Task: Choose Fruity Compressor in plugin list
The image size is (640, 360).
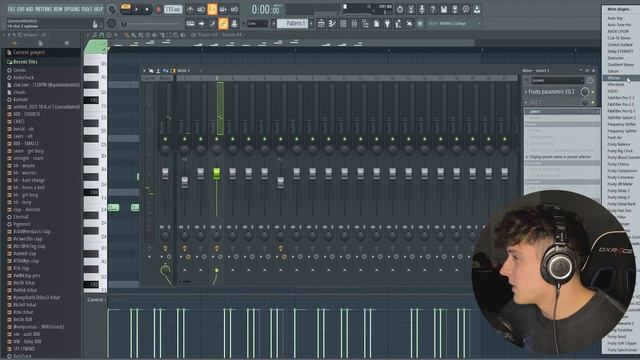Action: [622, 171]
